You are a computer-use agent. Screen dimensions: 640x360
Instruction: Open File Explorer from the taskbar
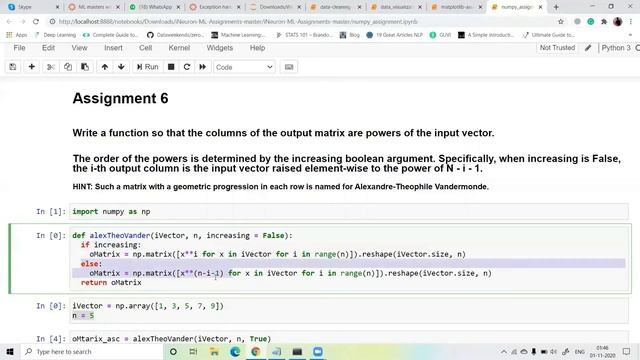214,351
